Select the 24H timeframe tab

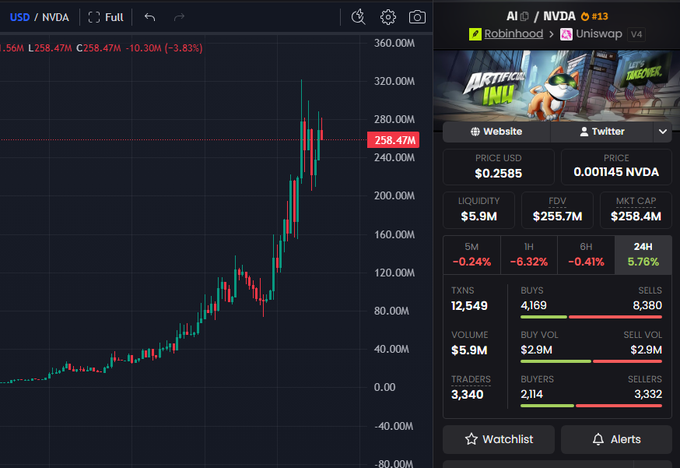coord(643,255)
